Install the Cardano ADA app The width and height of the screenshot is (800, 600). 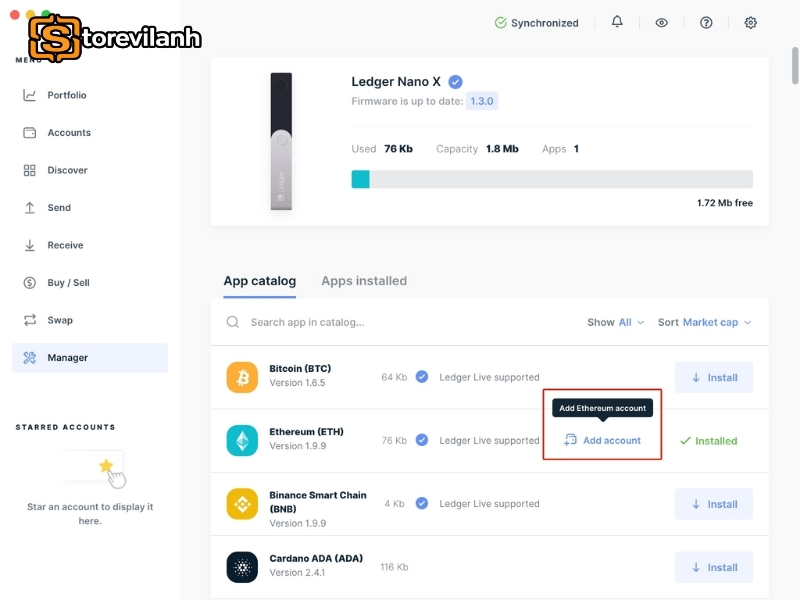713,567
